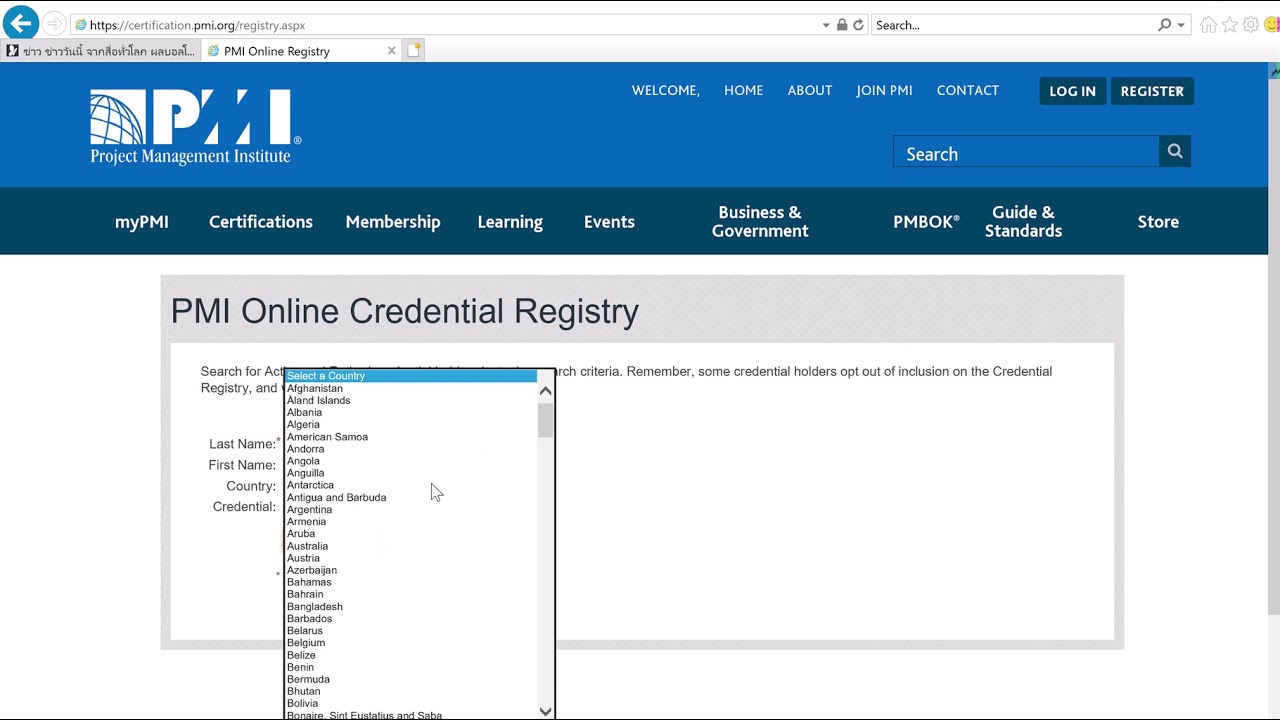Click the magnifier icon in browser search box
The width and height of the screenshot is (1280, 720).
1164,25
